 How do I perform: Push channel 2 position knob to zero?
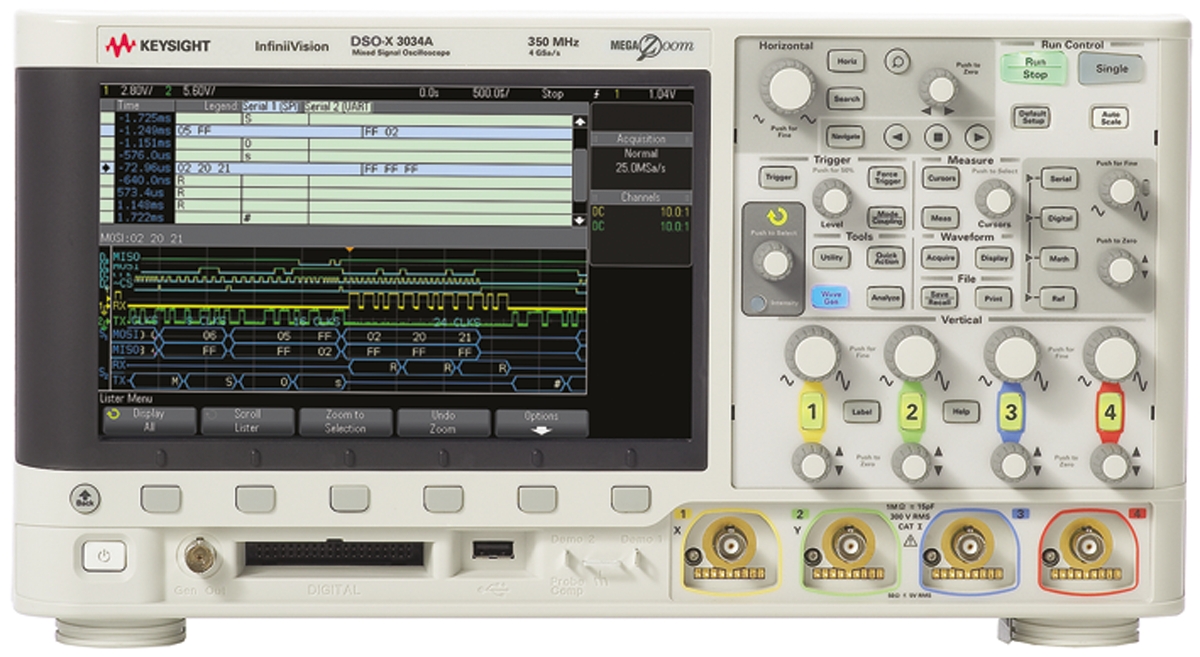(911, 462)
